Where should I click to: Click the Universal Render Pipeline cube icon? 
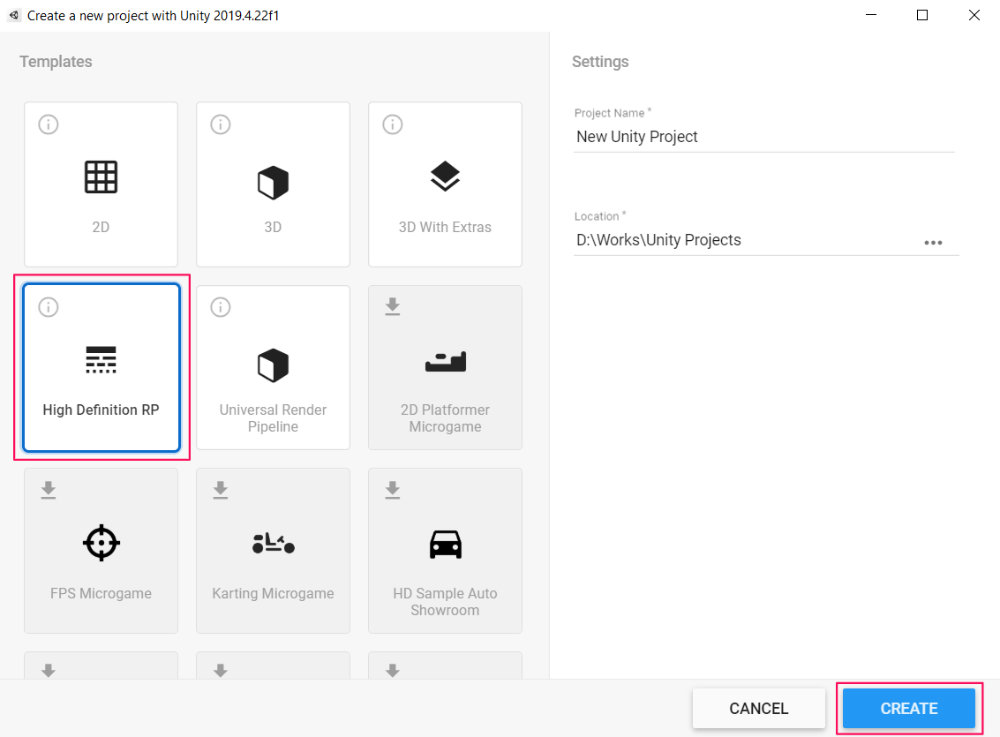[x=273, y=365]
